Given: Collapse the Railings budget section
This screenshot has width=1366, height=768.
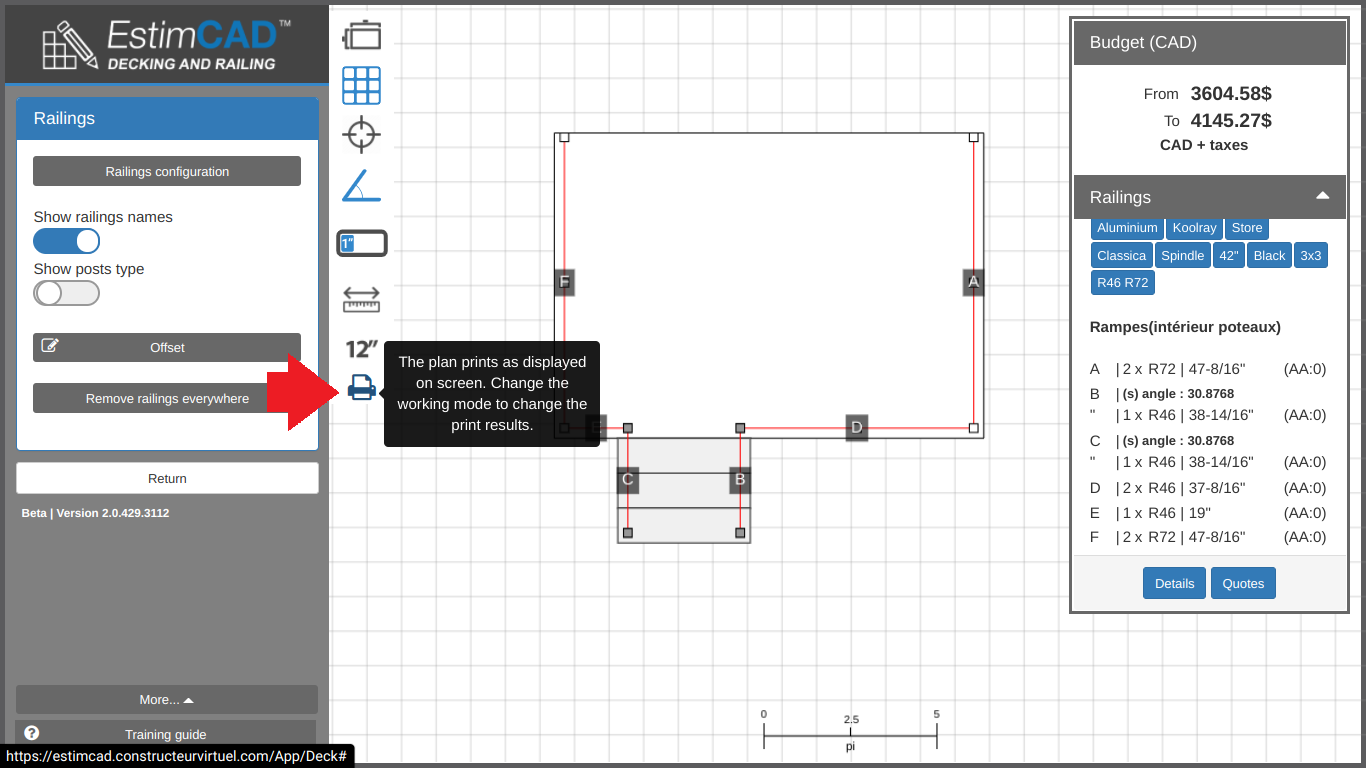Looking at the screenshot, I should click(x=1322, y=196).
